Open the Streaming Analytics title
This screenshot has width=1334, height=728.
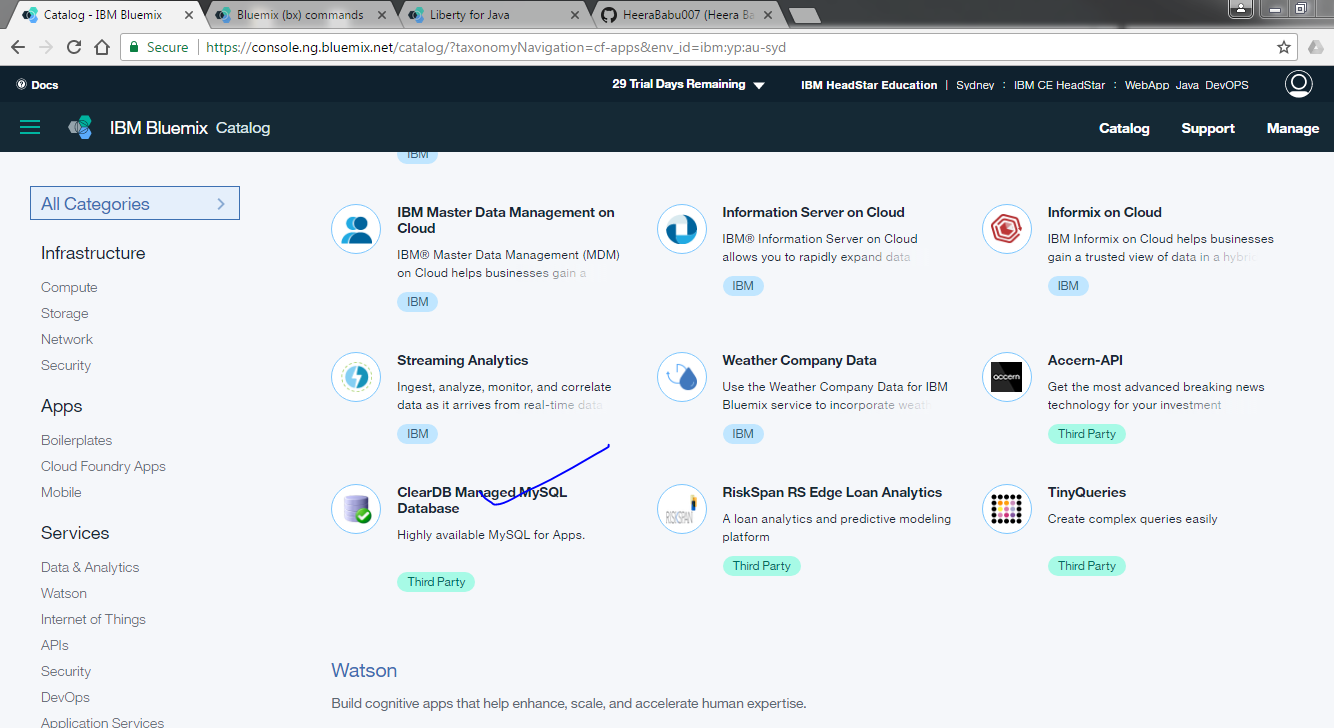pos(463,360)
